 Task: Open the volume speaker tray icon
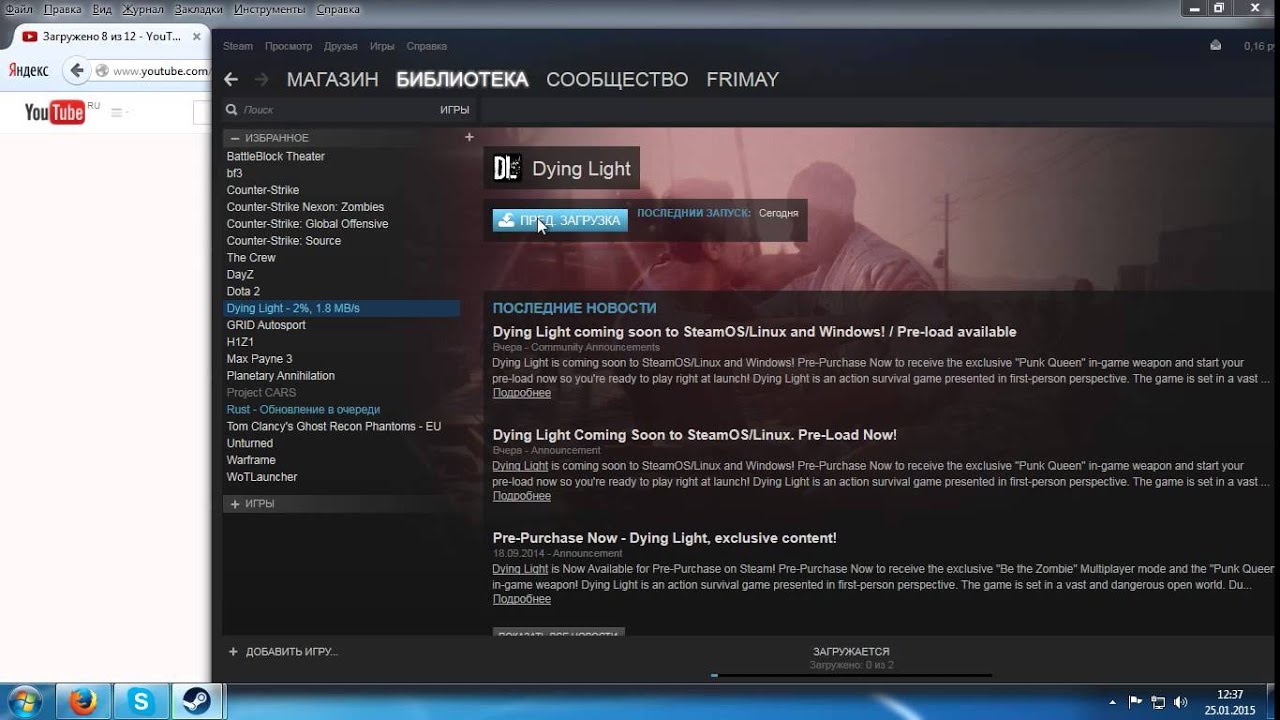pyautogui.click(x=1181, y=702)
